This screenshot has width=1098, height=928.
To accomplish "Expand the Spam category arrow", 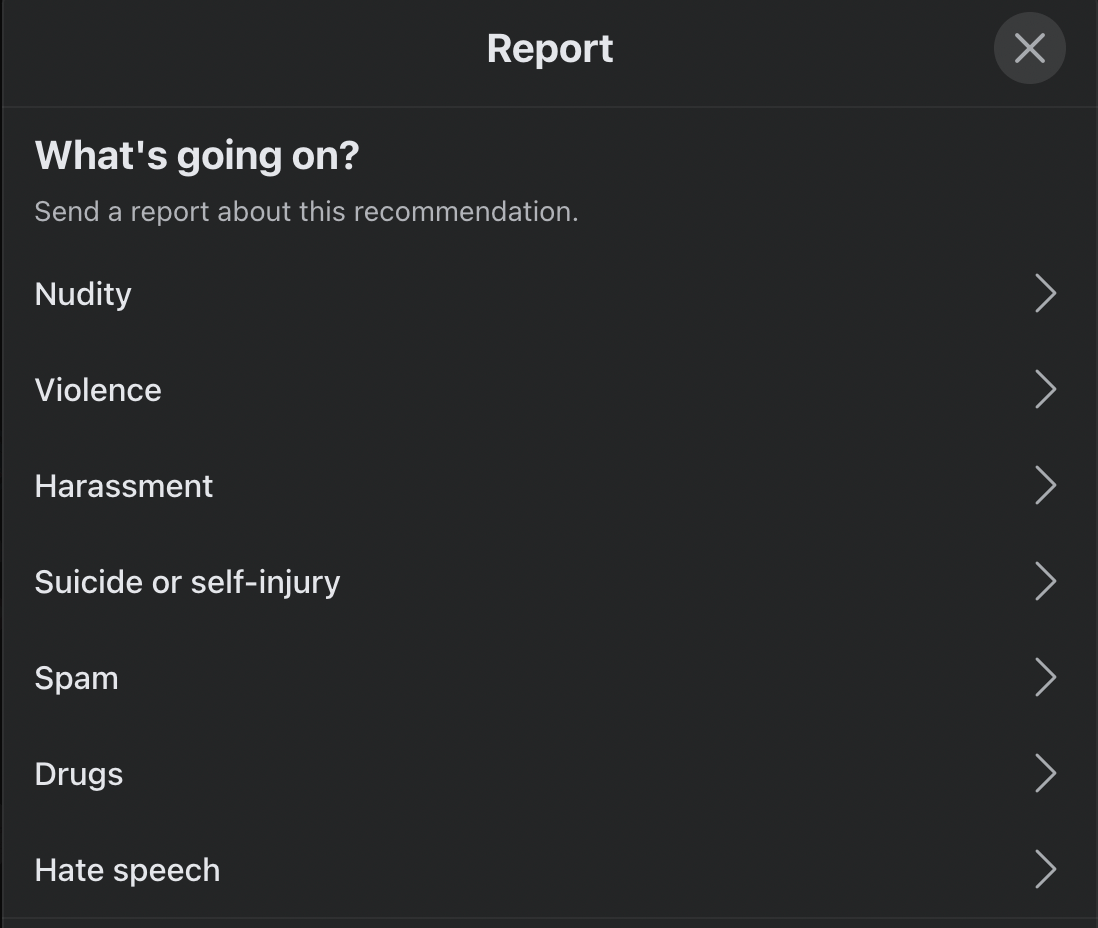I will [1045, 678].
